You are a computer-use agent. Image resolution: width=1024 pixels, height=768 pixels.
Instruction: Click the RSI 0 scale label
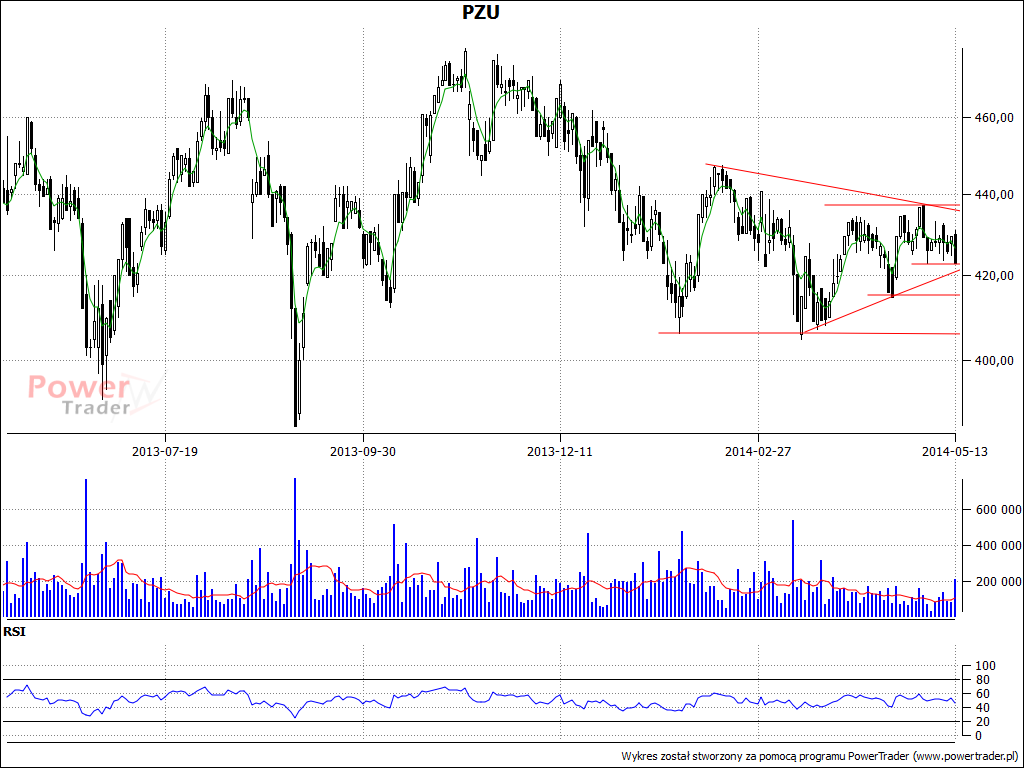click(978, 736)
